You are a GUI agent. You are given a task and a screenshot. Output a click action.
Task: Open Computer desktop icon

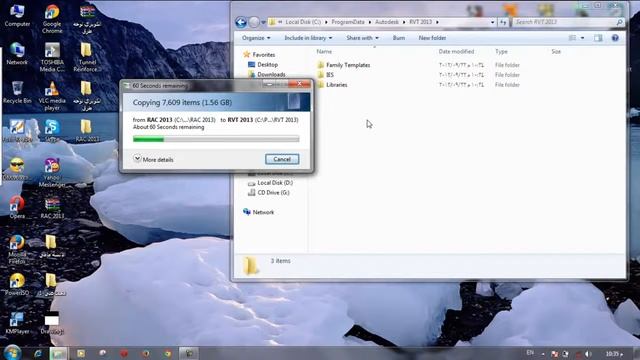coord(17,16)
